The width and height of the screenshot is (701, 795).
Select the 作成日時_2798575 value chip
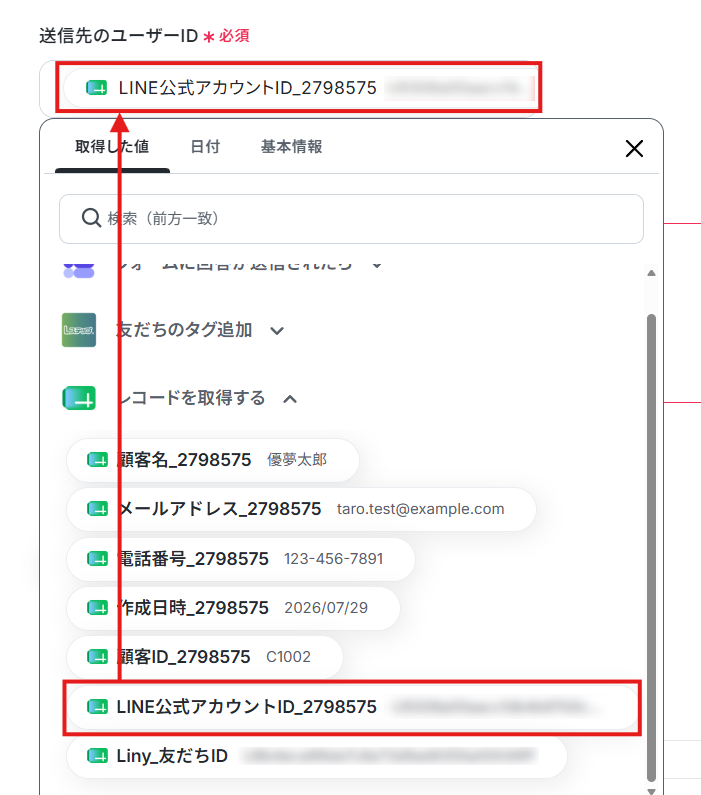[233, 608]
